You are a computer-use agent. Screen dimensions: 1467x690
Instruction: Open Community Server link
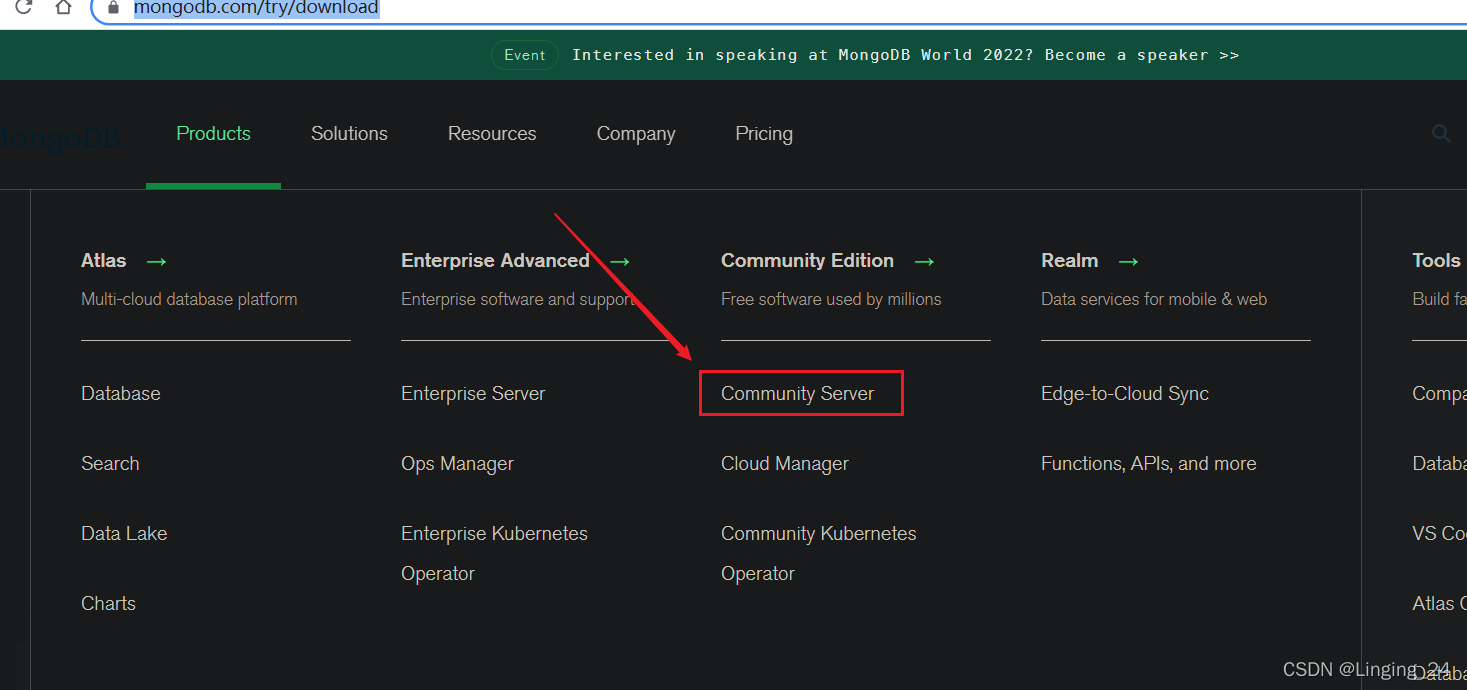[797, 393]
